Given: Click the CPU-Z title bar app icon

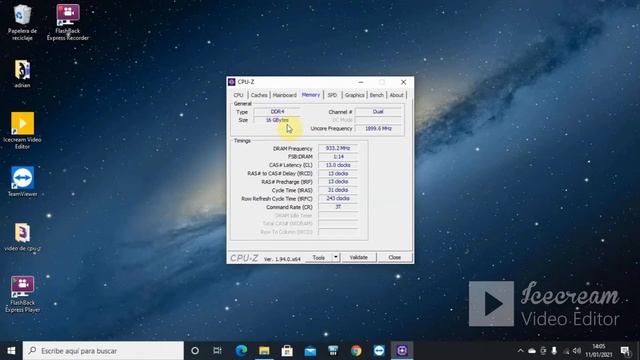Looking at the screenshot, I should coord(232,82).
